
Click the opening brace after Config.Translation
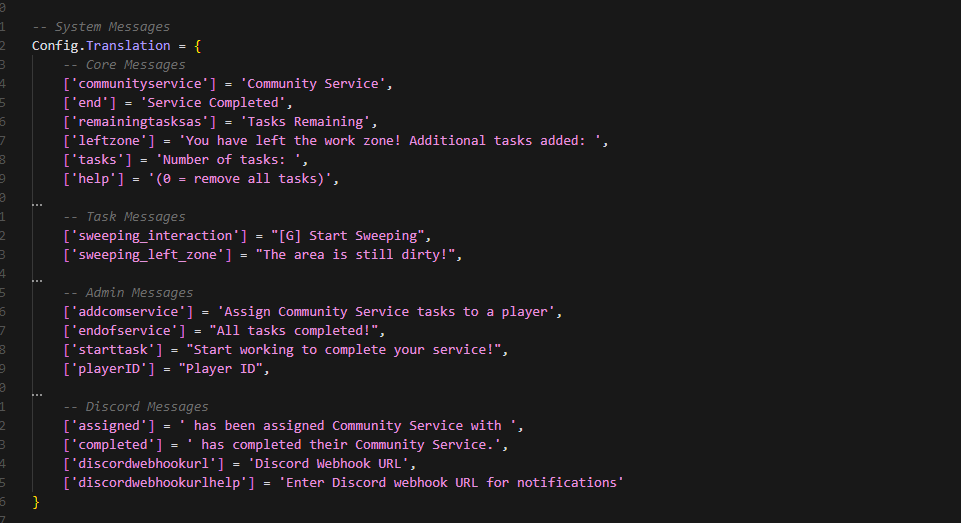click(x=198, y=46)
